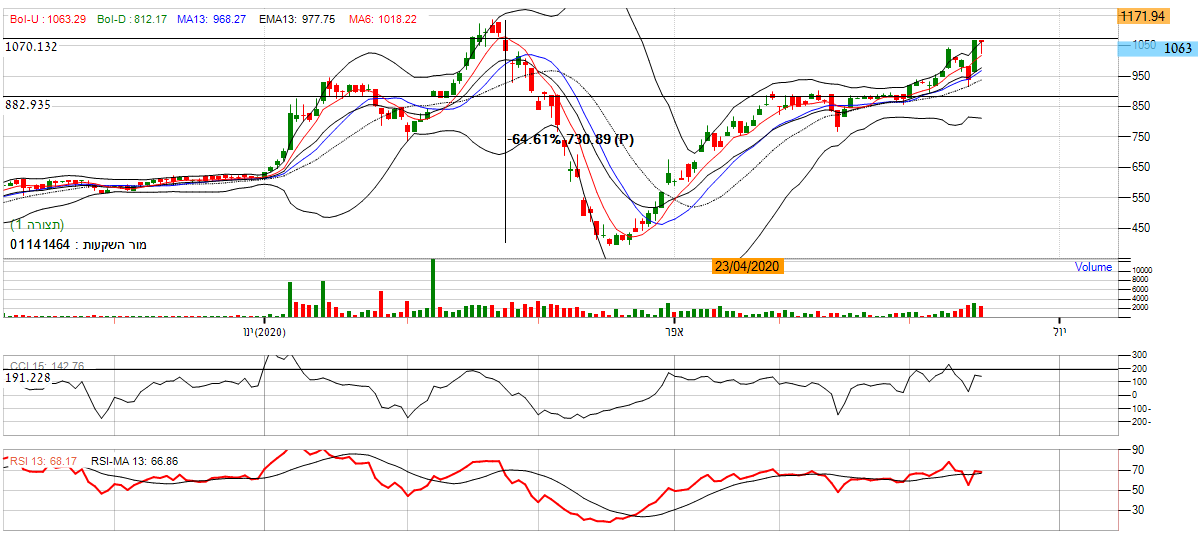
Task: Click the tallest green volume bar
Action: click(433, 288)
